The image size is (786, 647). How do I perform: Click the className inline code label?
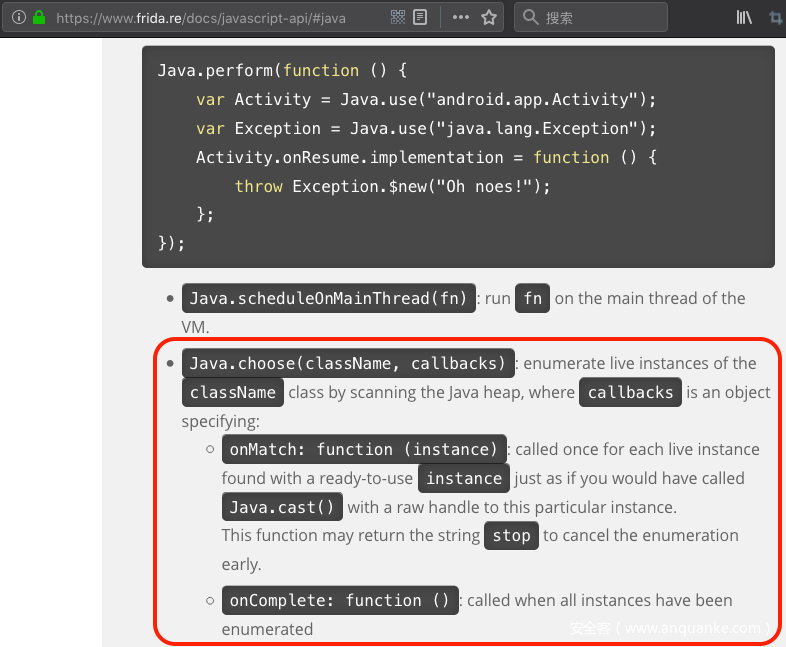tap(233, 392)
